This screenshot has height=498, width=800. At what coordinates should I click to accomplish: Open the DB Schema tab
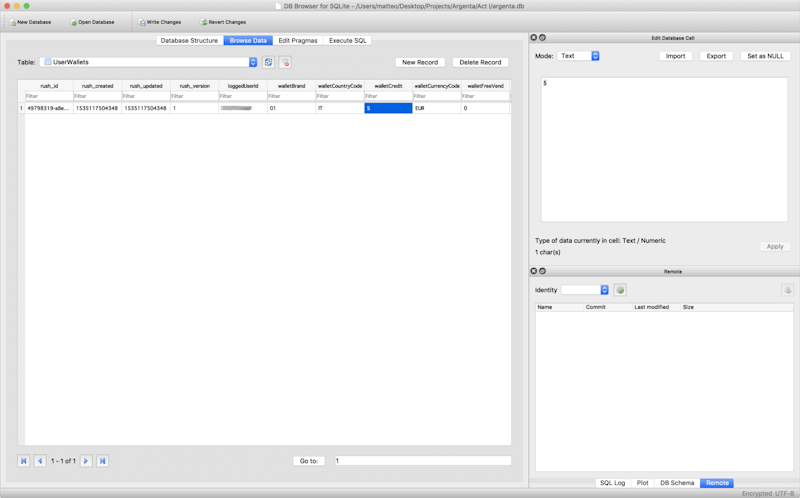click(x=676, y=483)
